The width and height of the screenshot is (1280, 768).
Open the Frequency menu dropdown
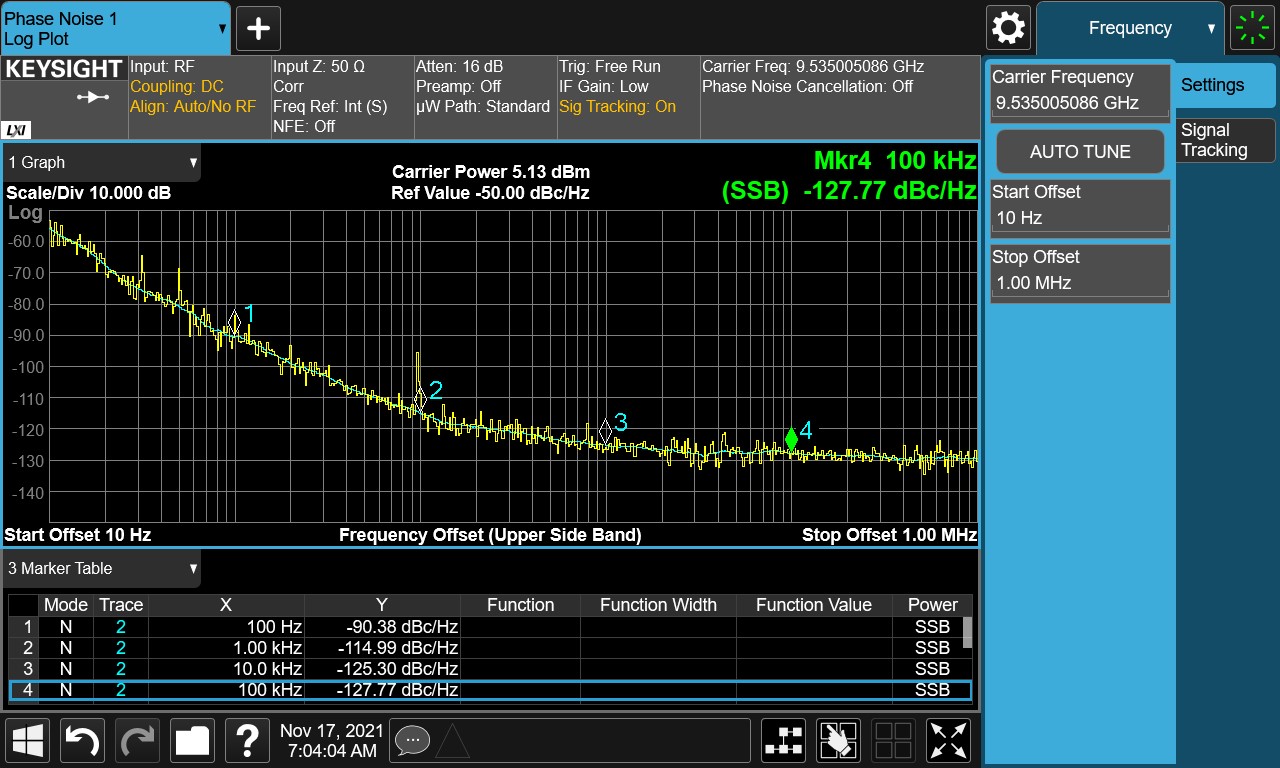point(1130,28)
